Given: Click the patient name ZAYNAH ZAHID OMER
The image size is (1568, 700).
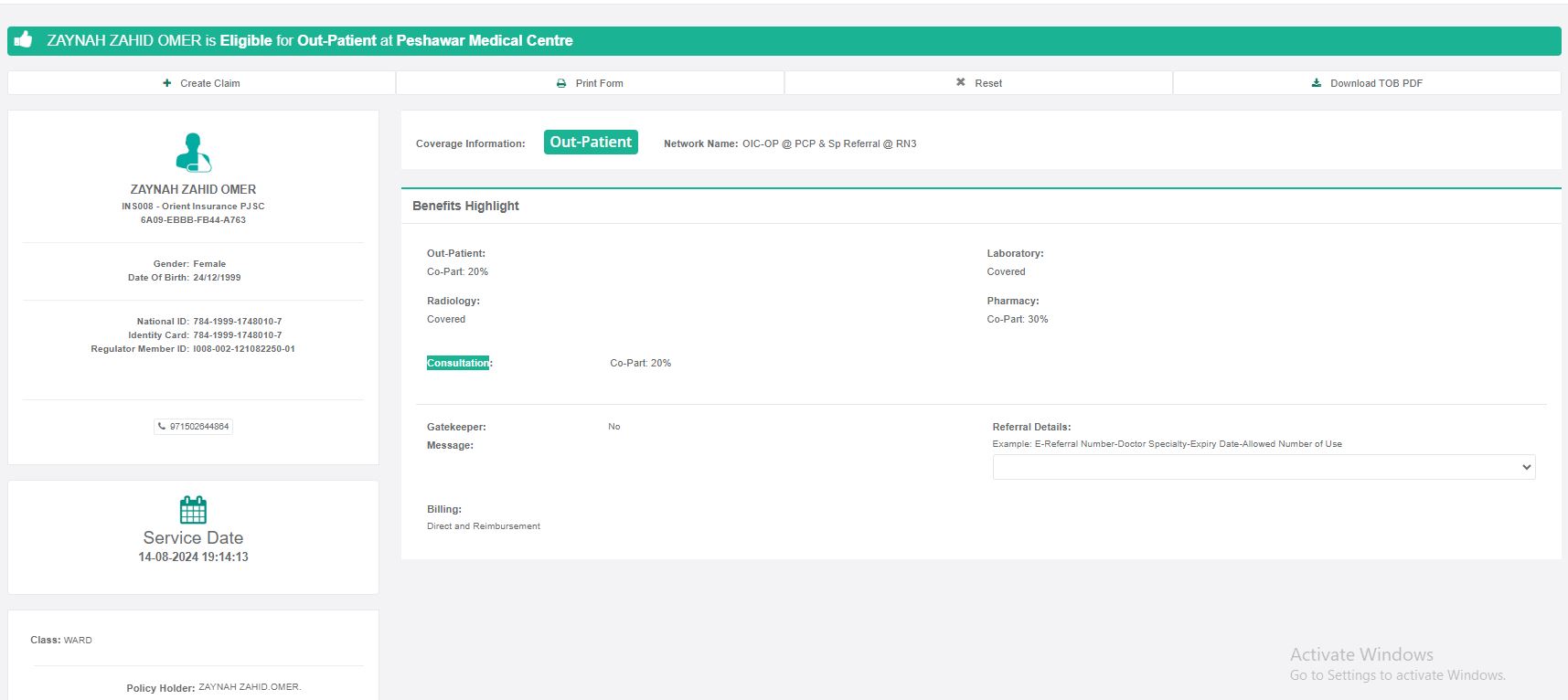Looking at the screenshot, I should 193,189.
